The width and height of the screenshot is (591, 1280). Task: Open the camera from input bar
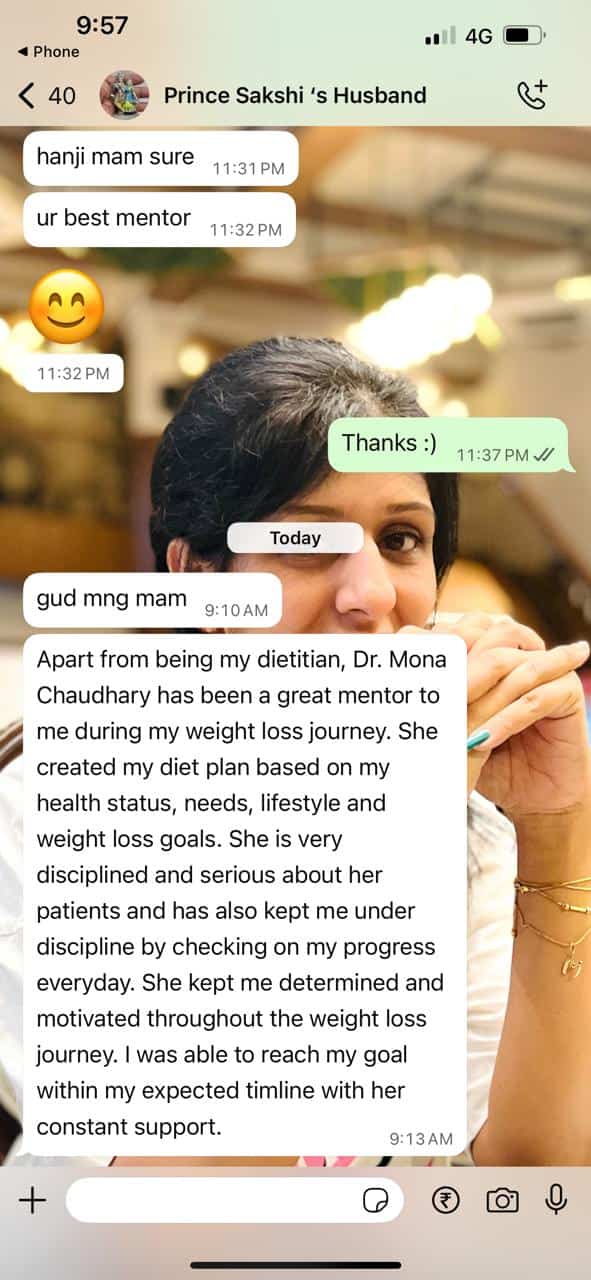502,1200
